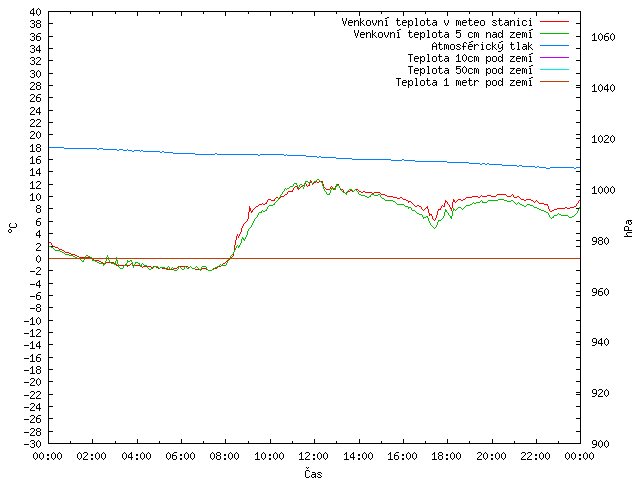This screenshot has height=480, width=640.
Task: Click the x-axis tick label '22:00'
Action: tap(536, 456)
